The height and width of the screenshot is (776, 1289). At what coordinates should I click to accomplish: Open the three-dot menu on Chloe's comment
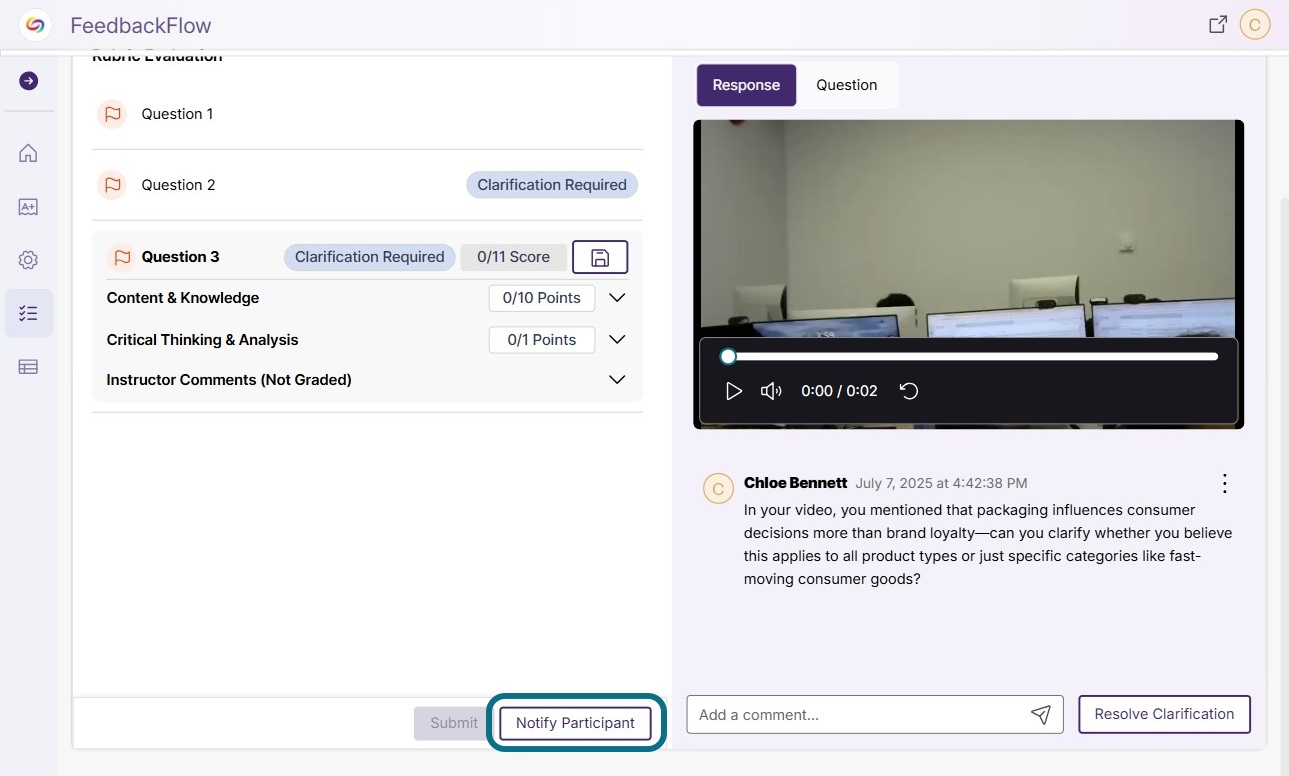1225,484
